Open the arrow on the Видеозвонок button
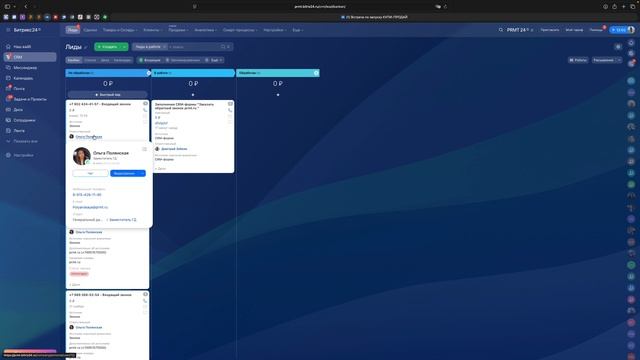The width and height of the screenshot is (640, 360). (x=142, y=173)
